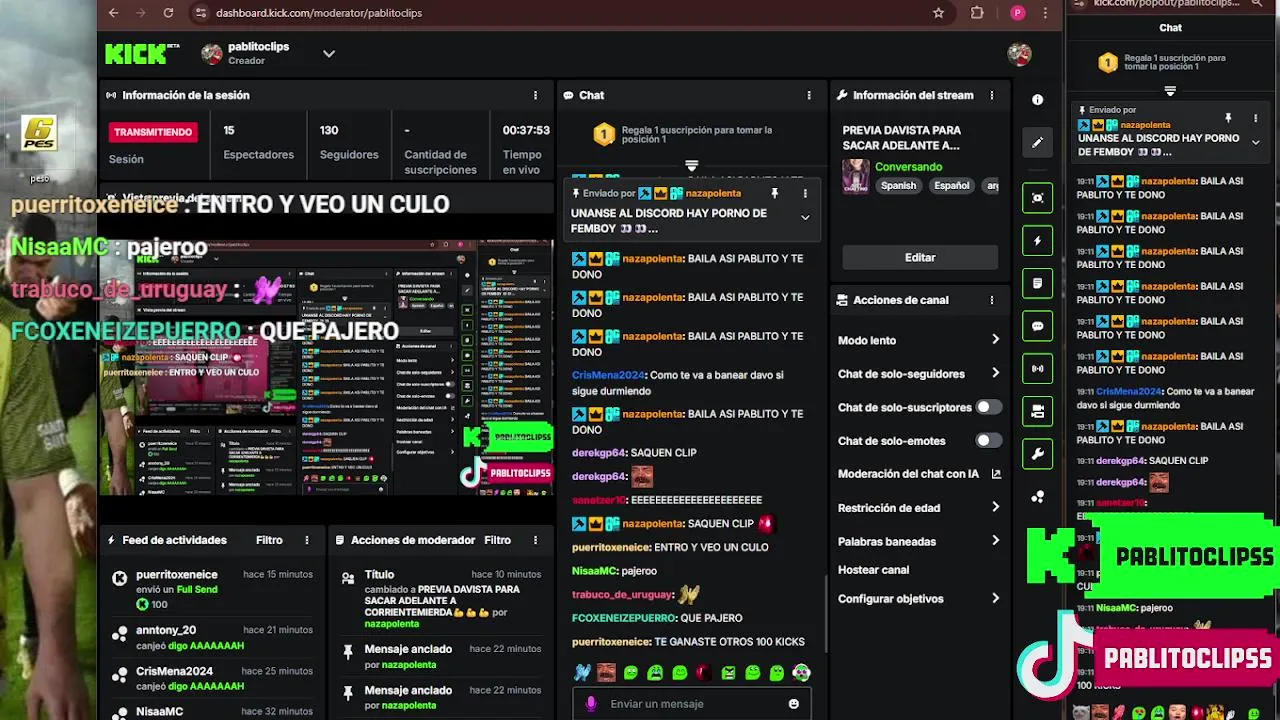Select the pencil edit icon in sidebar
1280x720 pixels.
coord(1038,142)
